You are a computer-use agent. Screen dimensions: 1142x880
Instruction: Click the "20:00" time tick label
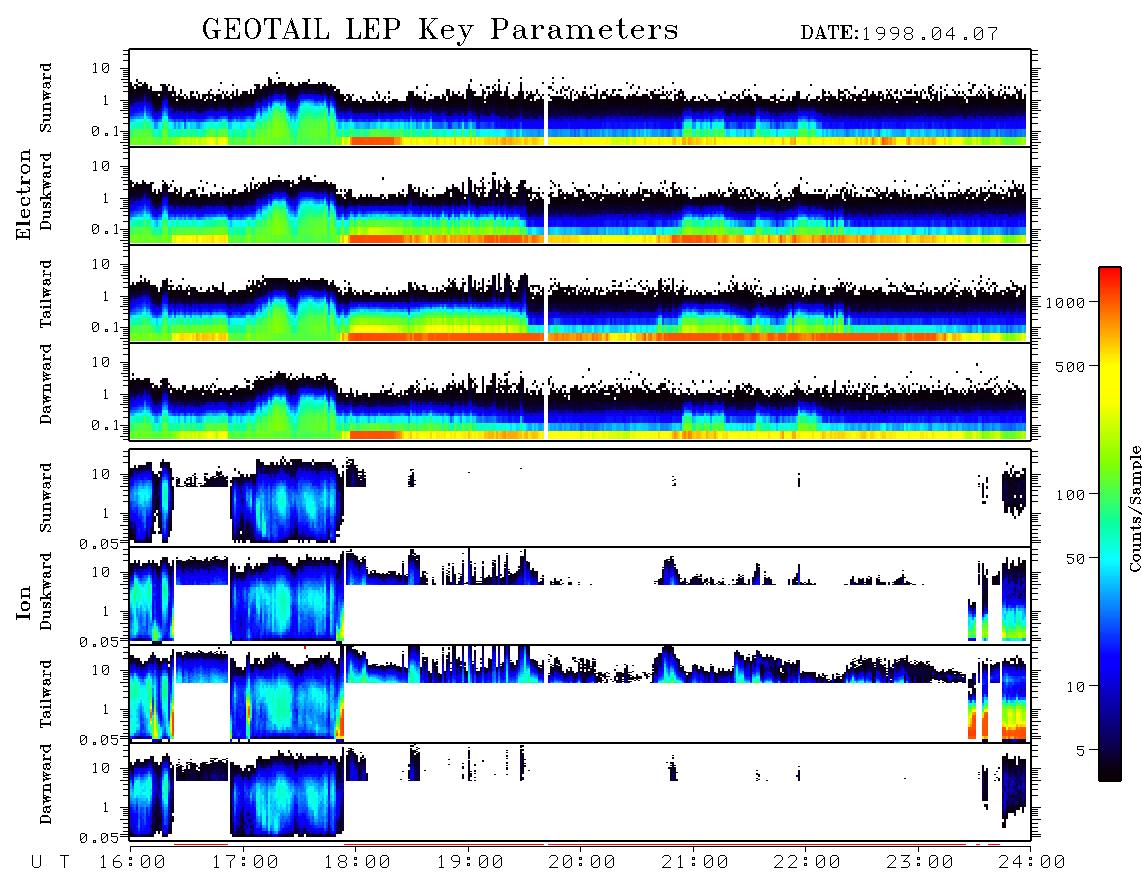tap(582, 863)
